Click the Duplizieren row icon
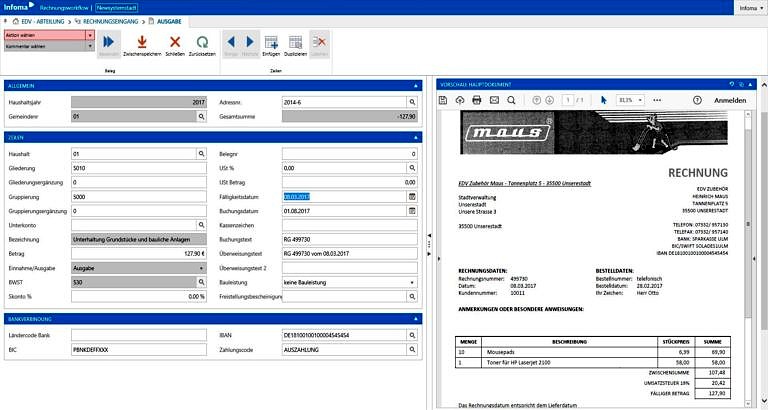This screenshot has width=768, height=410. tap(295, 42)
